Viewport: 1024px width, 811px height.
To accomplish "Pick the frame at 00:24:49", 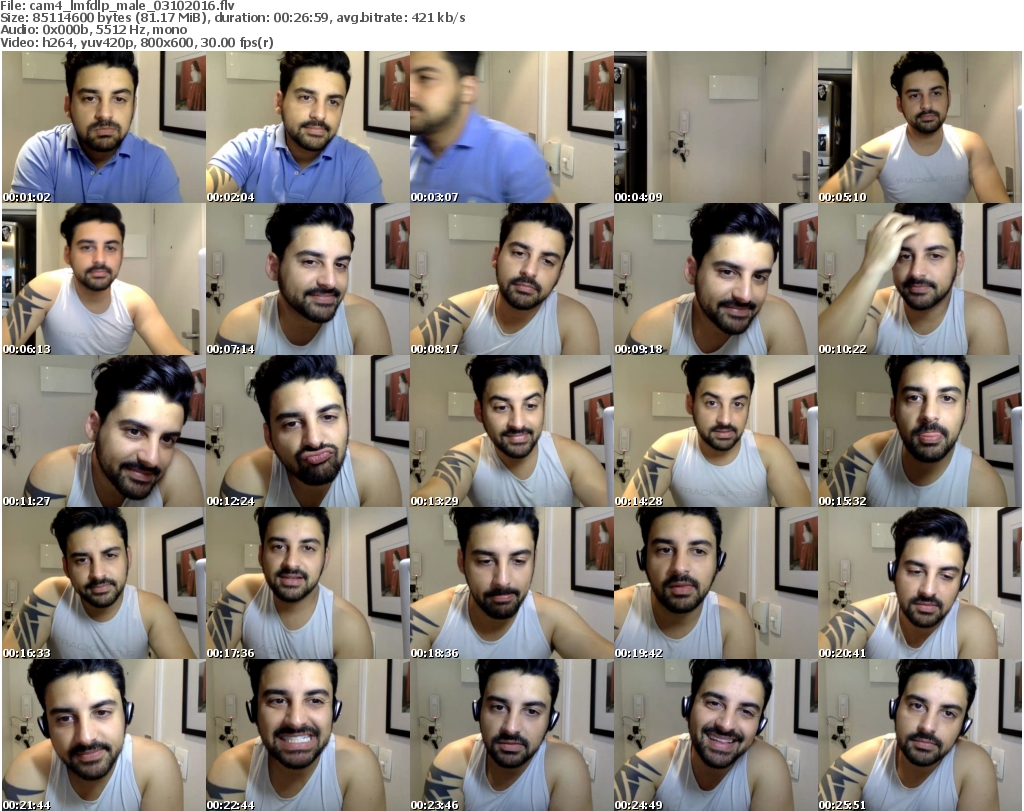I will 715,735.
